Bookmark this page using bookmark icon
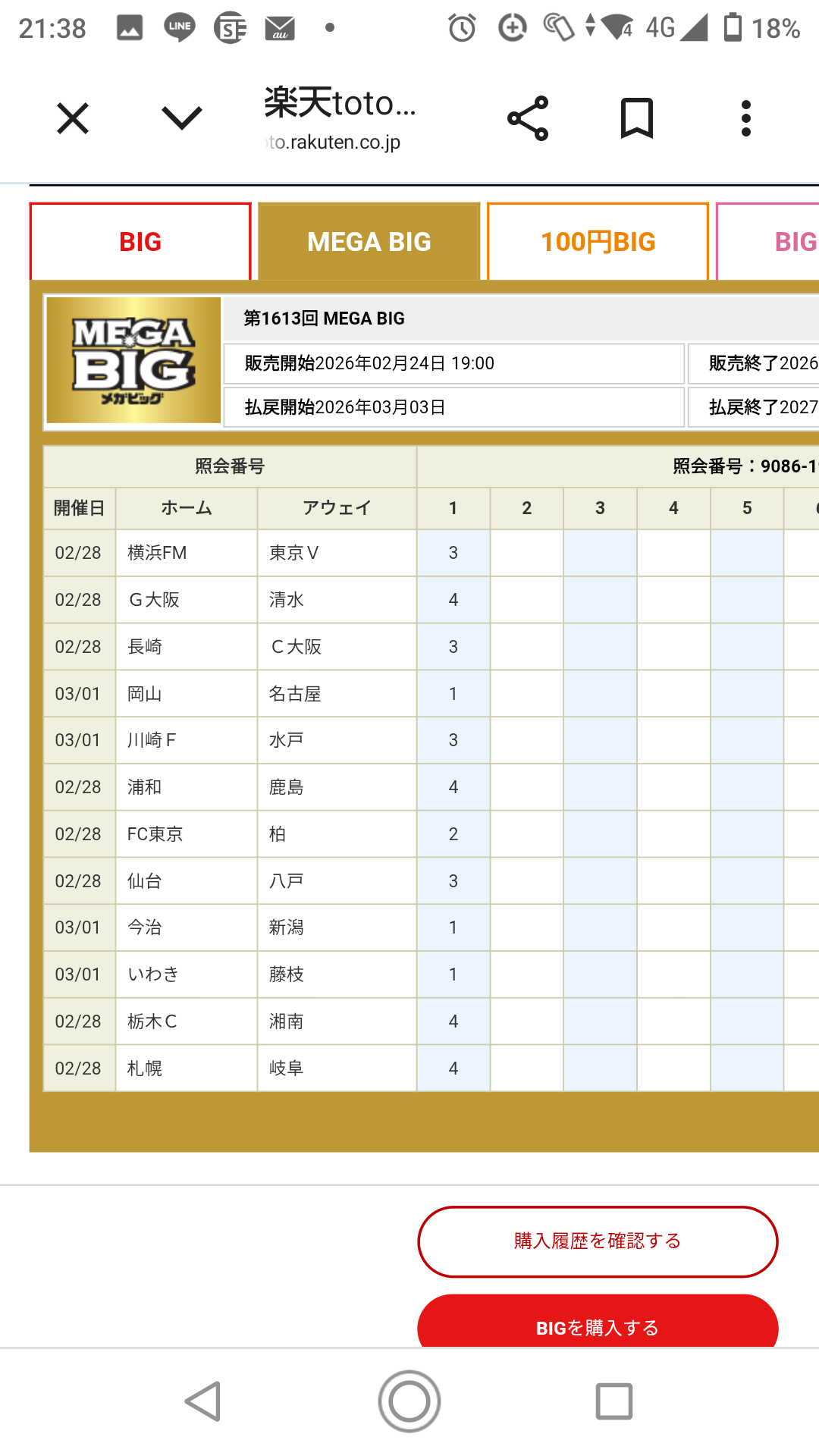This screenshot has height=1456, width=819. (x=636, y=118)
